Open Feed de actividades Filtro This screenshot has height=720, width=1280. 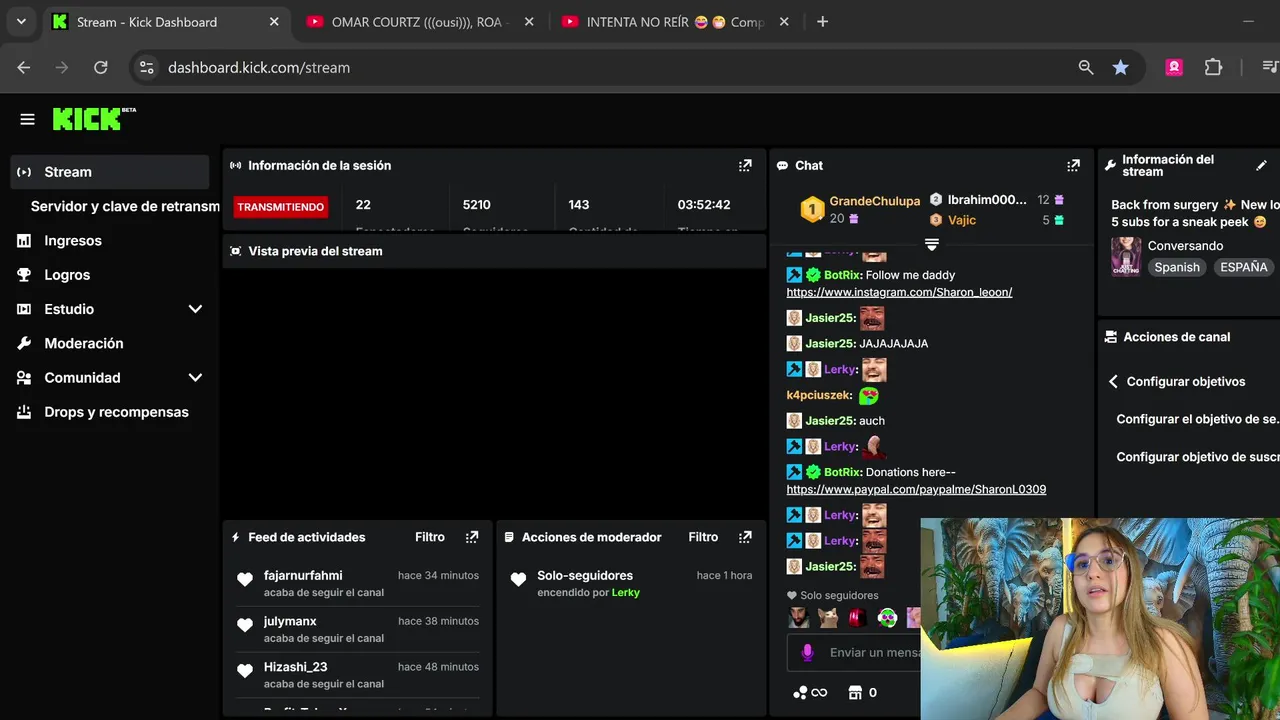pyautogui.click(x=430, y=538)
